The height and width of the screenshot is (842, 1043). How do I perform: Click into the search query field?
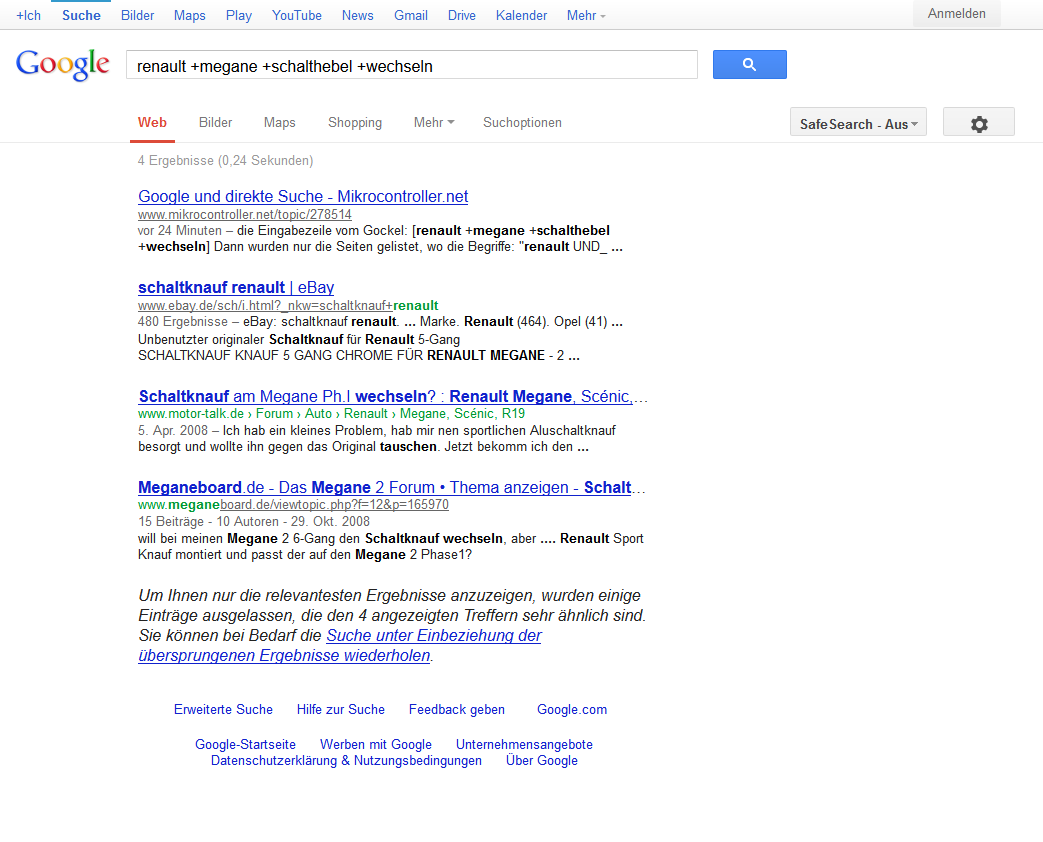pyautogui.click(x=412, y=65)
